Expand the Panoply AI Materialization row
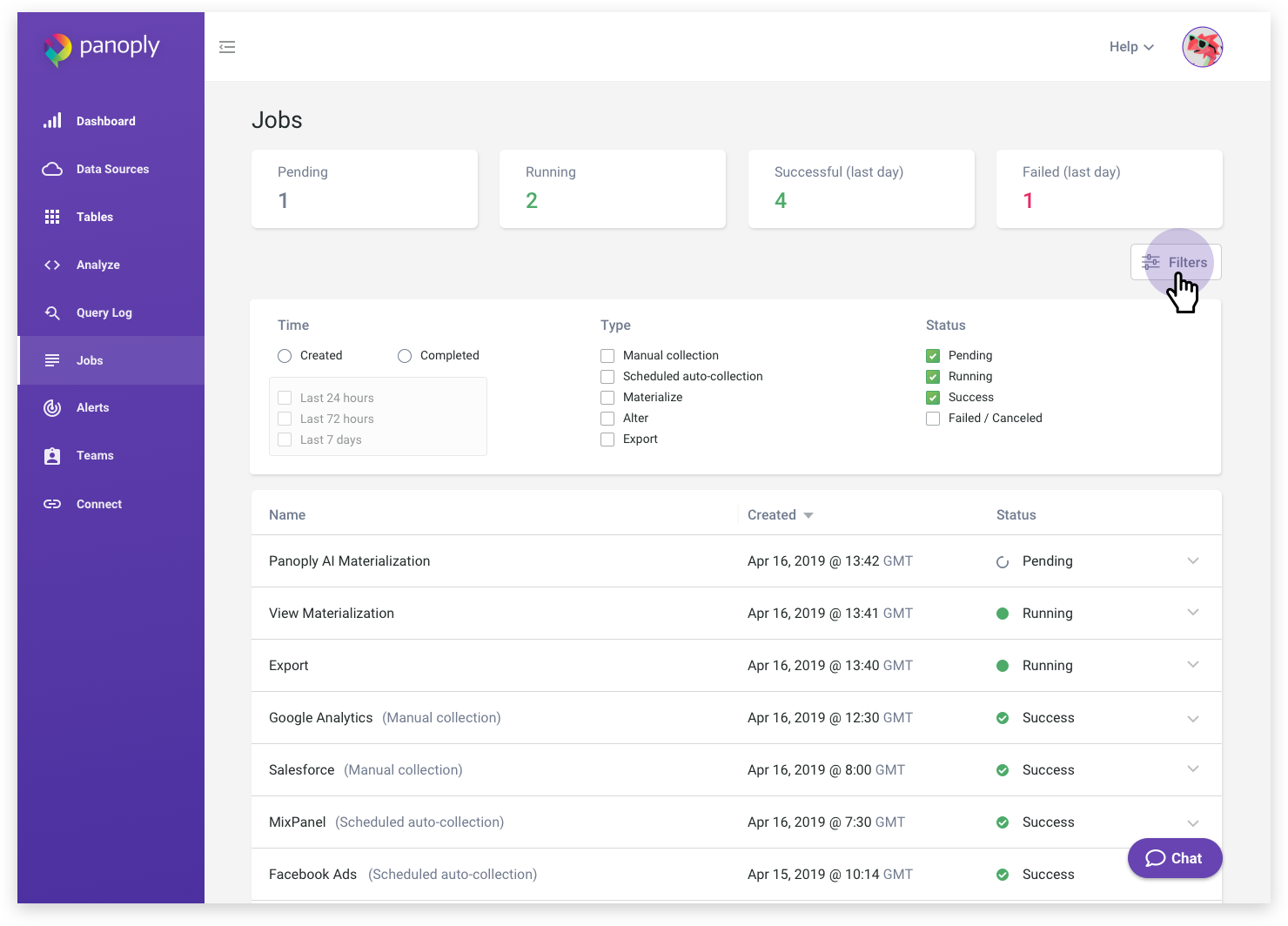The width and height of the screenshot is (1288, 926). click(x=1193, y=561)
